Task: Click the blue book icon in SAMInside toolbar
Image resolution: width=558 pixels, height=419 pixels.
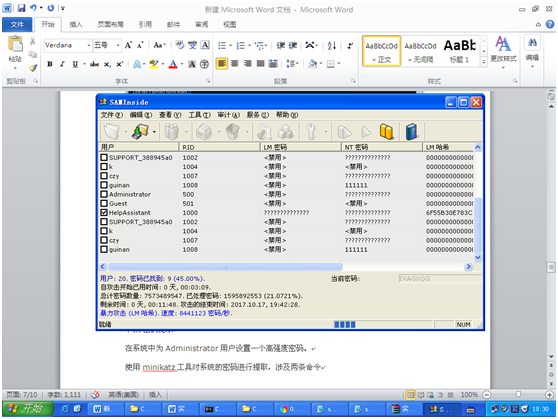Action: coord(411,131)
